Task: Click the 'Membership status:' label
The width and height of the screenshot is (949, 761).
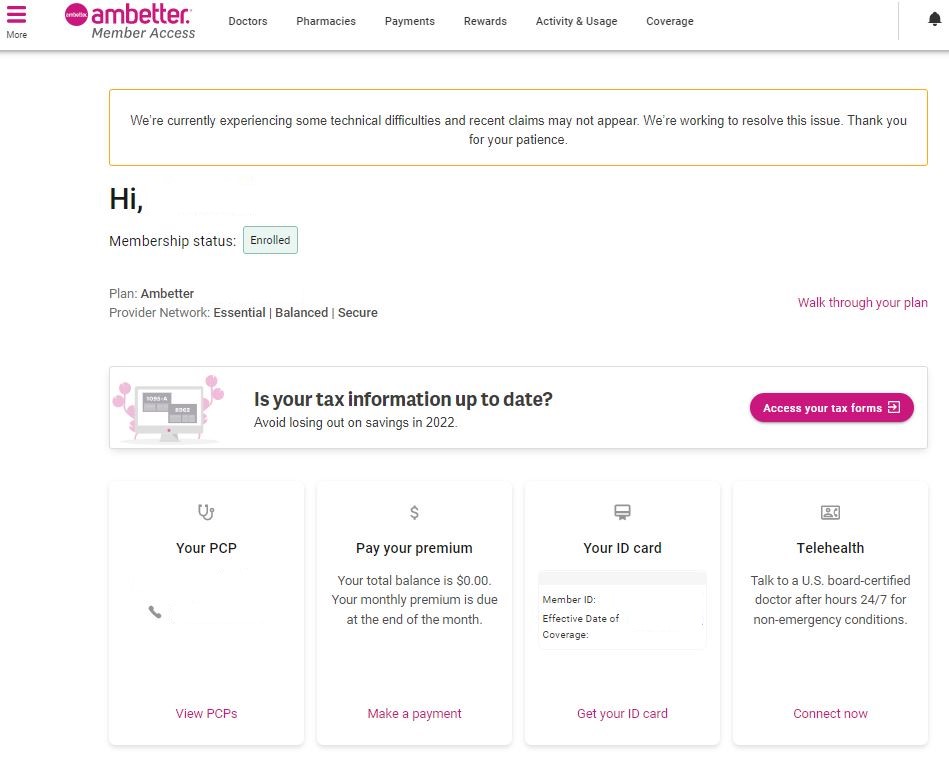Action: click(x=172, y=241)
